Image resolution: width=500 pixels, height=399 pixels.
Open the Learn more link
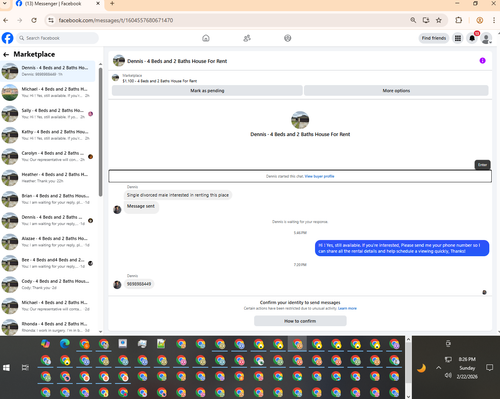347,308
